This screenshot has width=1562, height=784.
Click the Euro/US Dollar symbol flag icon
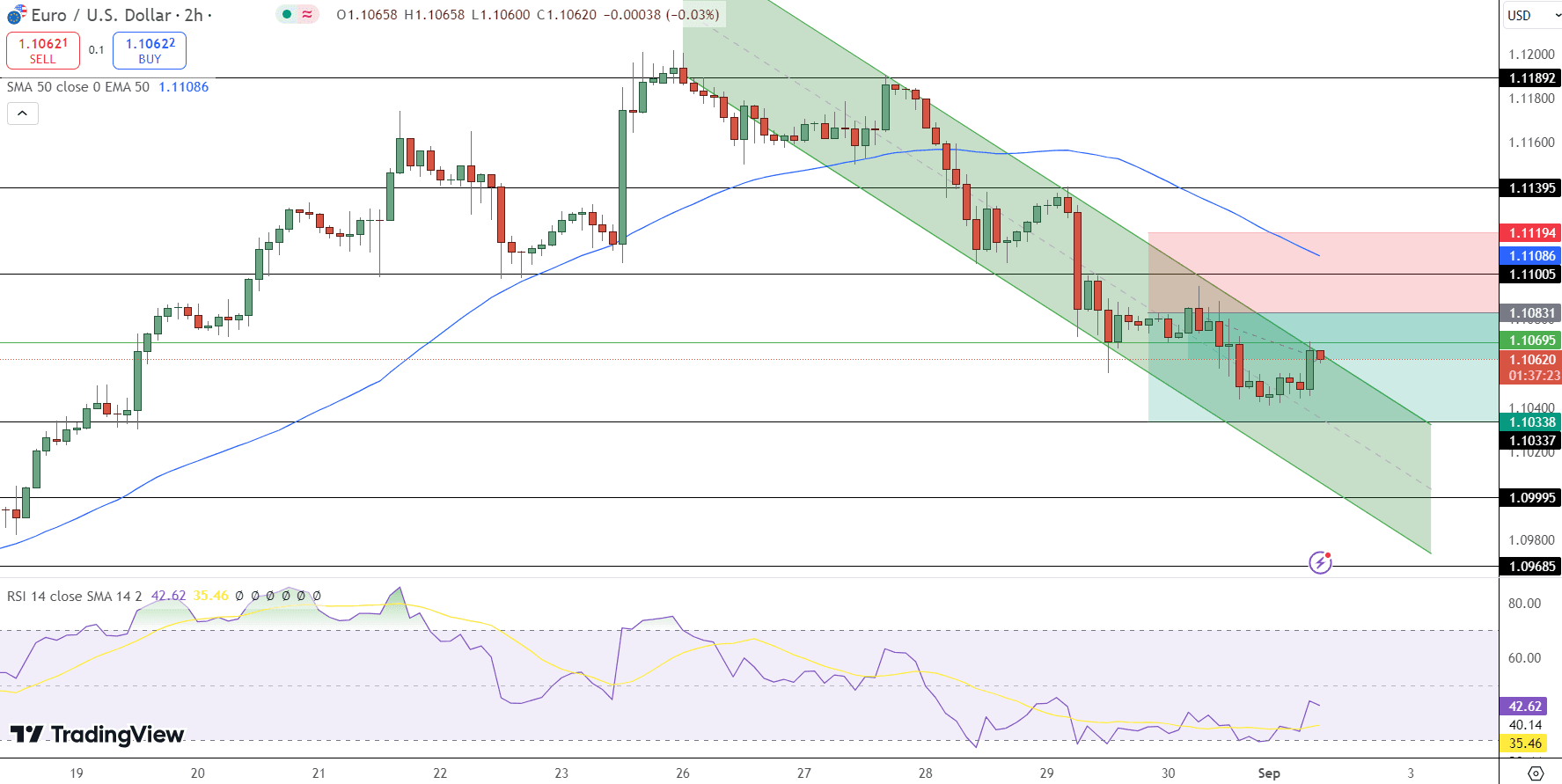[16, 15]
